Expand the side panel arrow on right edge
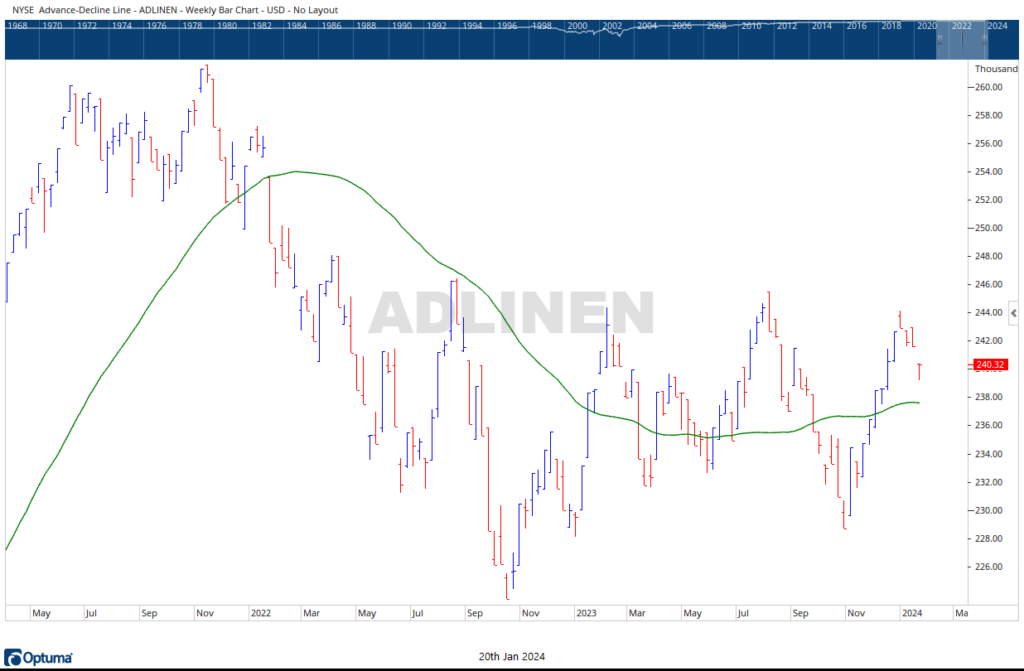The width and height of the screenshot is (1024, 671). (x=1016, y=314)
